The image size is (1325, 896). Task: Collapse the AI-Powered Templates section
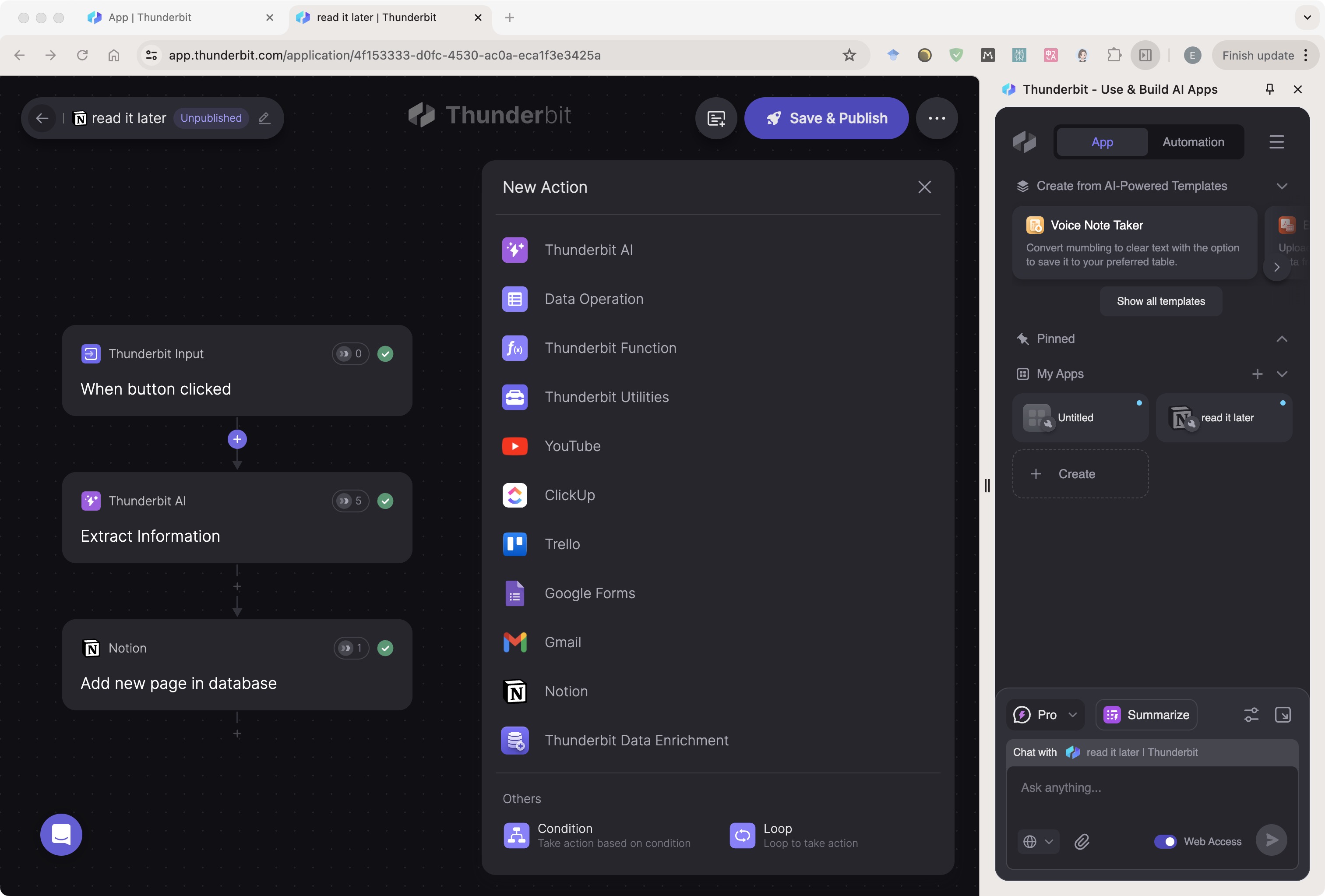click(1282, 186)
